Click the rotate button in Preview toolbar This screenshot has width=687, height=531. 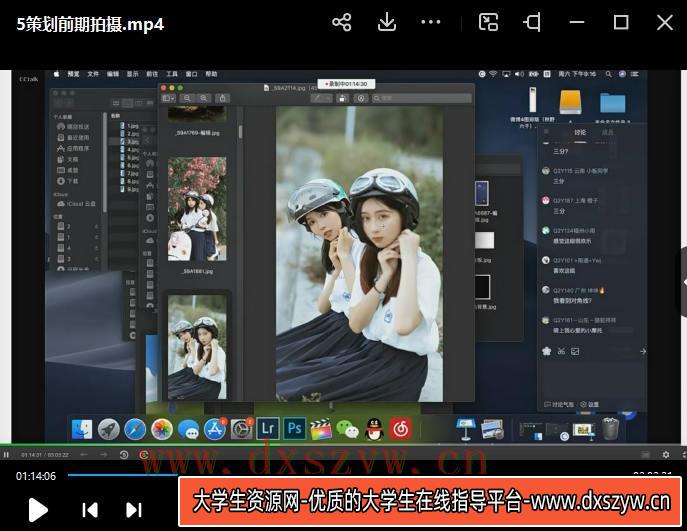tap(342, 98)
